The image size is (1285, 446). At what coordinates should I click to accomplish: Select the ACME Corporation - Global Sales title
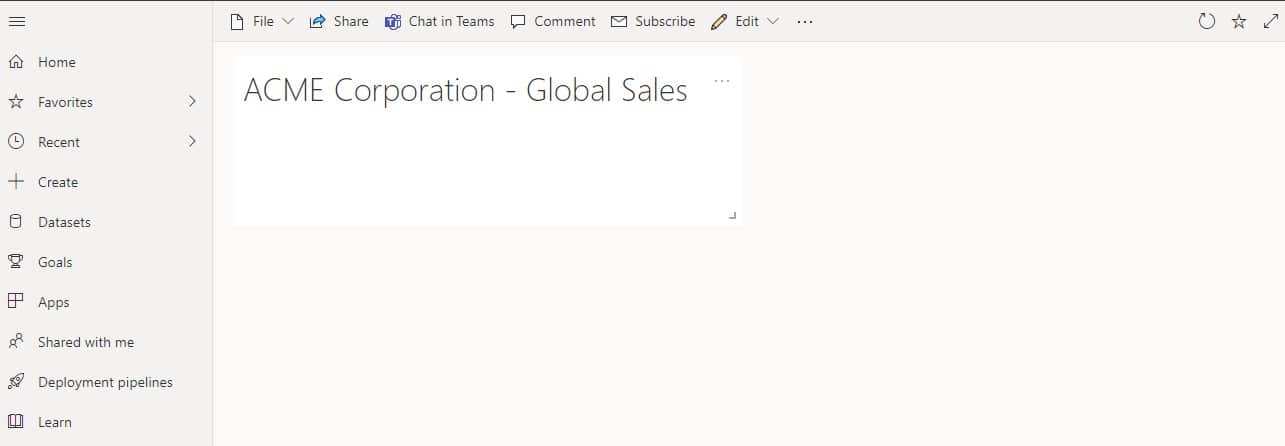466,91
